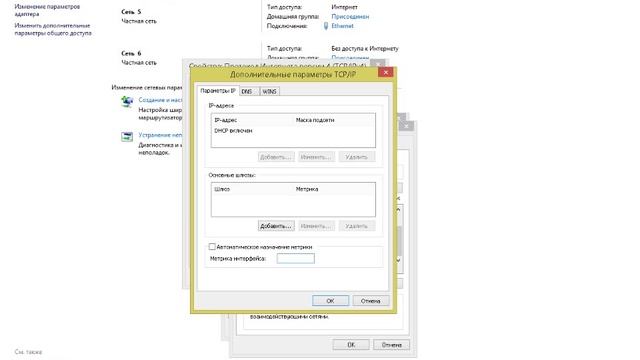Click Изменить under Основные шлюзы list
Image resolution: width=640 pixels, height=360 pixels.
point(316,226)
